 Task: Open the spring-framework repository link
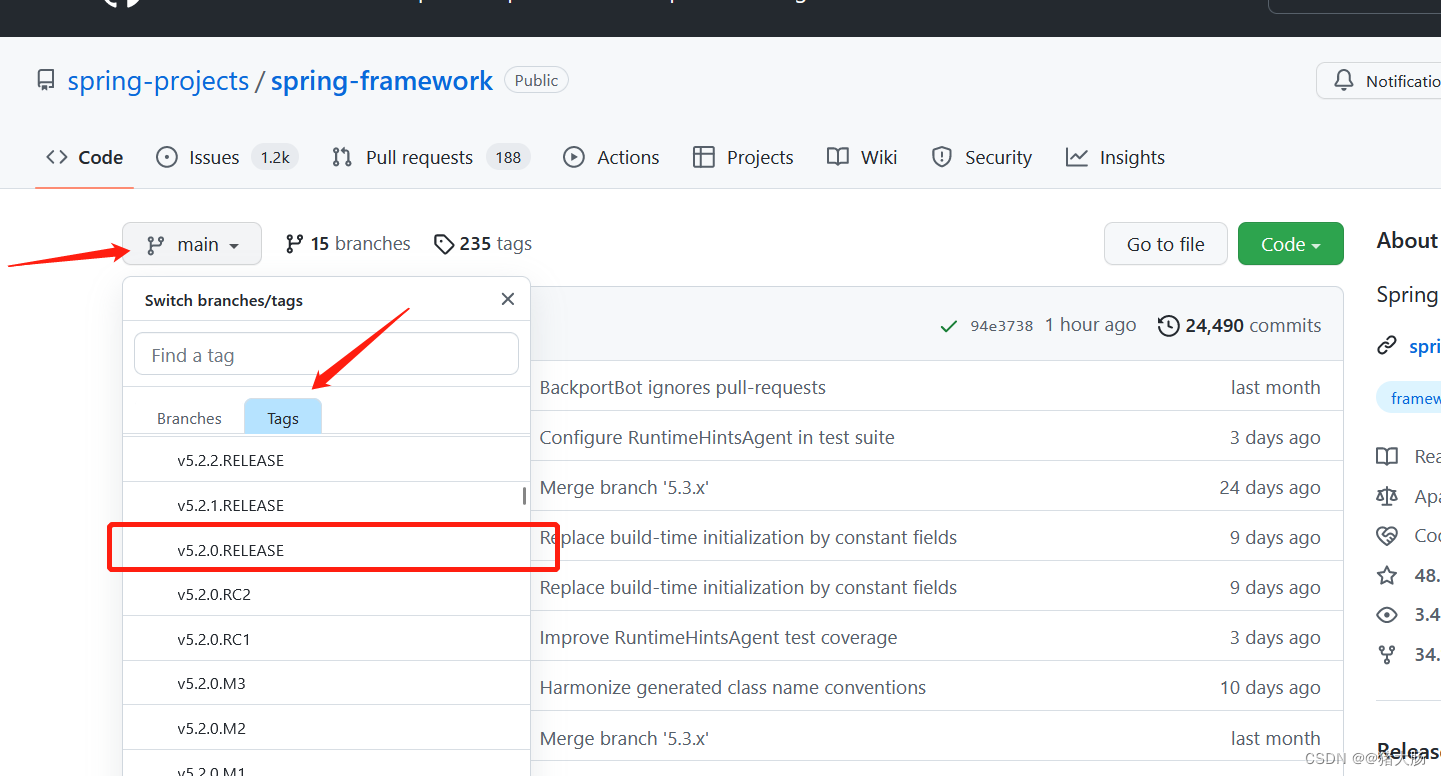click(x=381, y=81)
